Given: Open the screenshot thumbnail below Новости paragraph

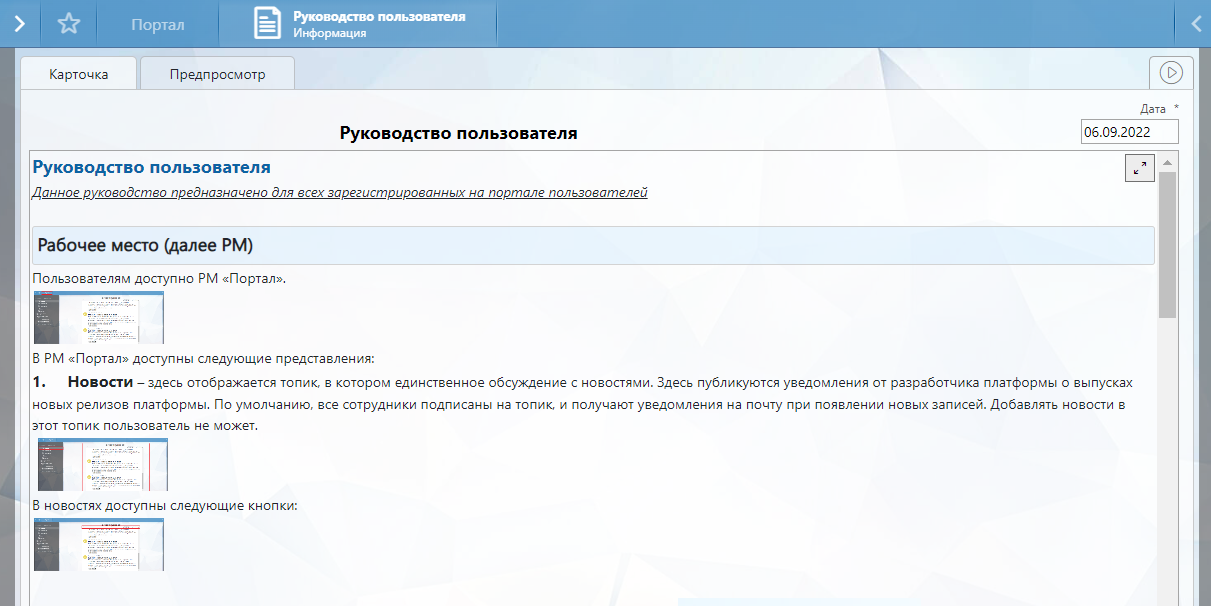Looking at the screenshot, I should pyautogui.click(x=102, y=465).
